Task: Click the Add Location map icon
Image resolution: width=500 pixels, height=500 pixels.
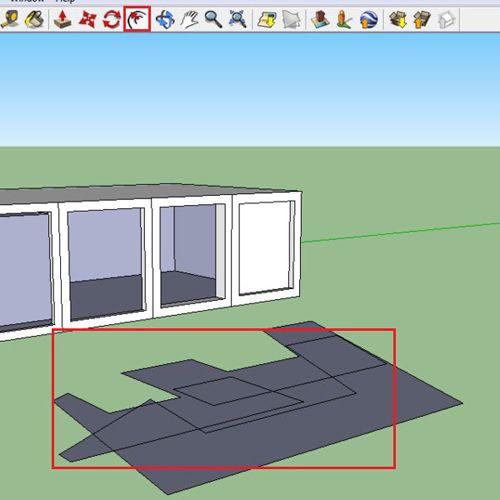Action: [x=267, y=20]
